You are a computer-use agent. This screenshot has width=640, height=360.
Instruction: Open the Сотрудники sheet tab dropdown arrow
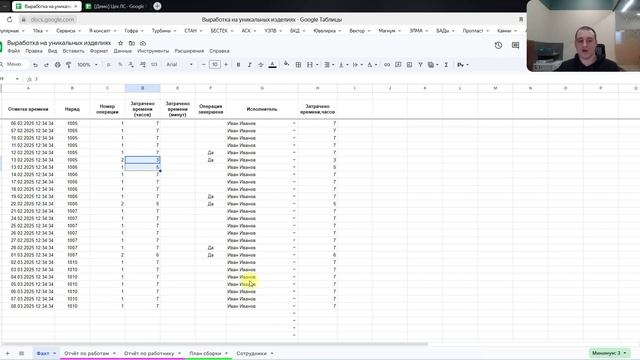[272, 353]
